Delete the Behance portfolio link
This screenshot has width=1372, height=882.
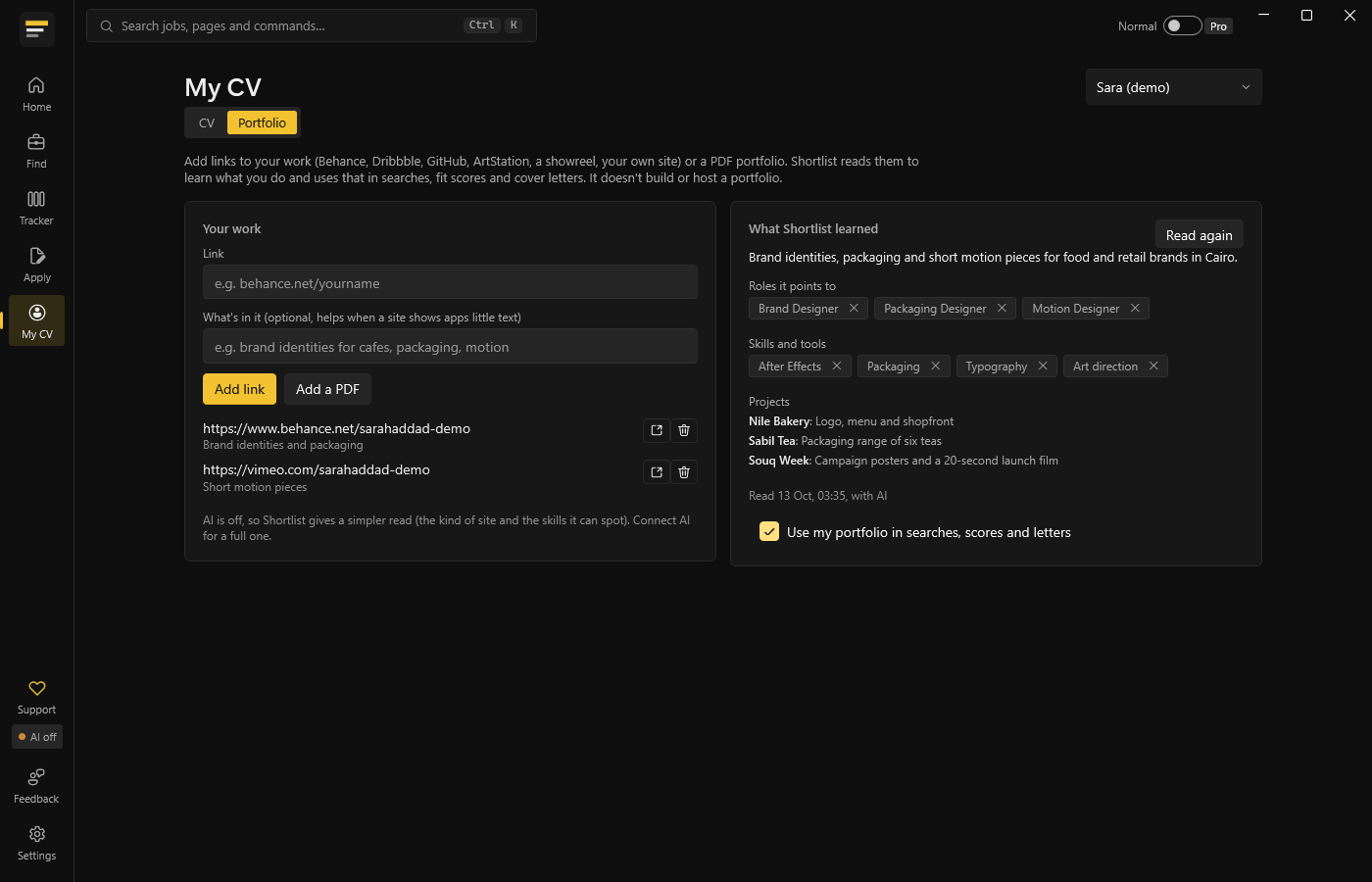[684, 430]
